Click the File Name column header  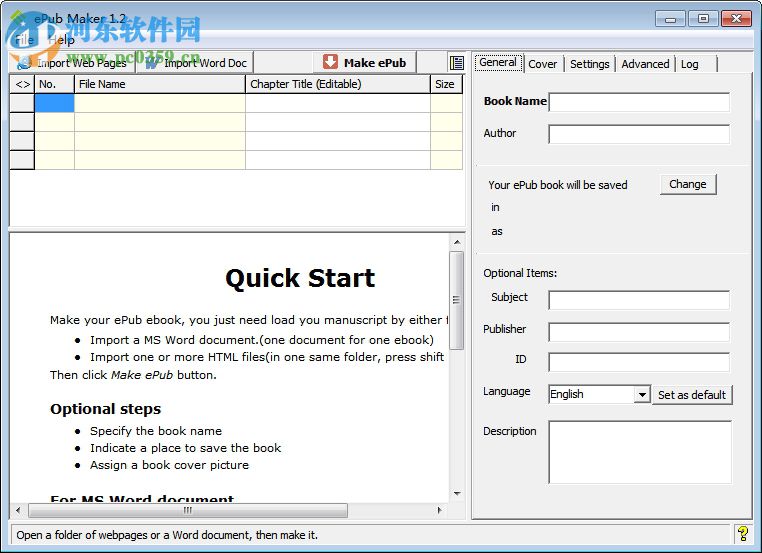point(159,84)
